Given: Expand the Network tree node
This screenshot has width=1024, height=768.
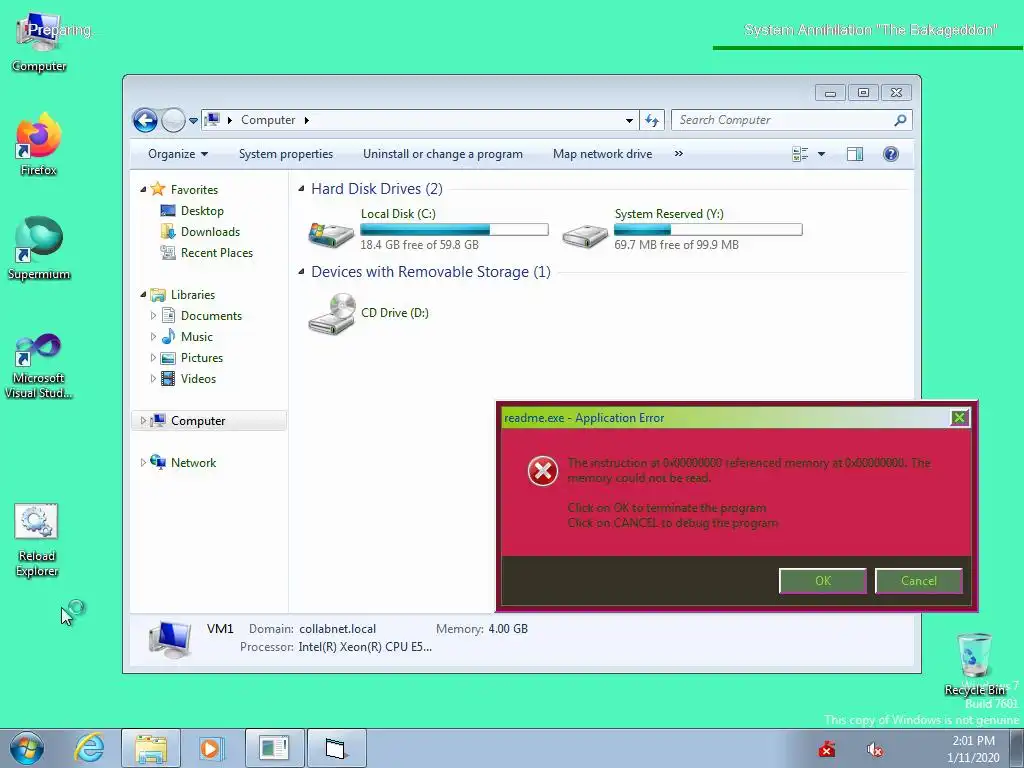Looking at the screenshot, I should click(143, 462).
